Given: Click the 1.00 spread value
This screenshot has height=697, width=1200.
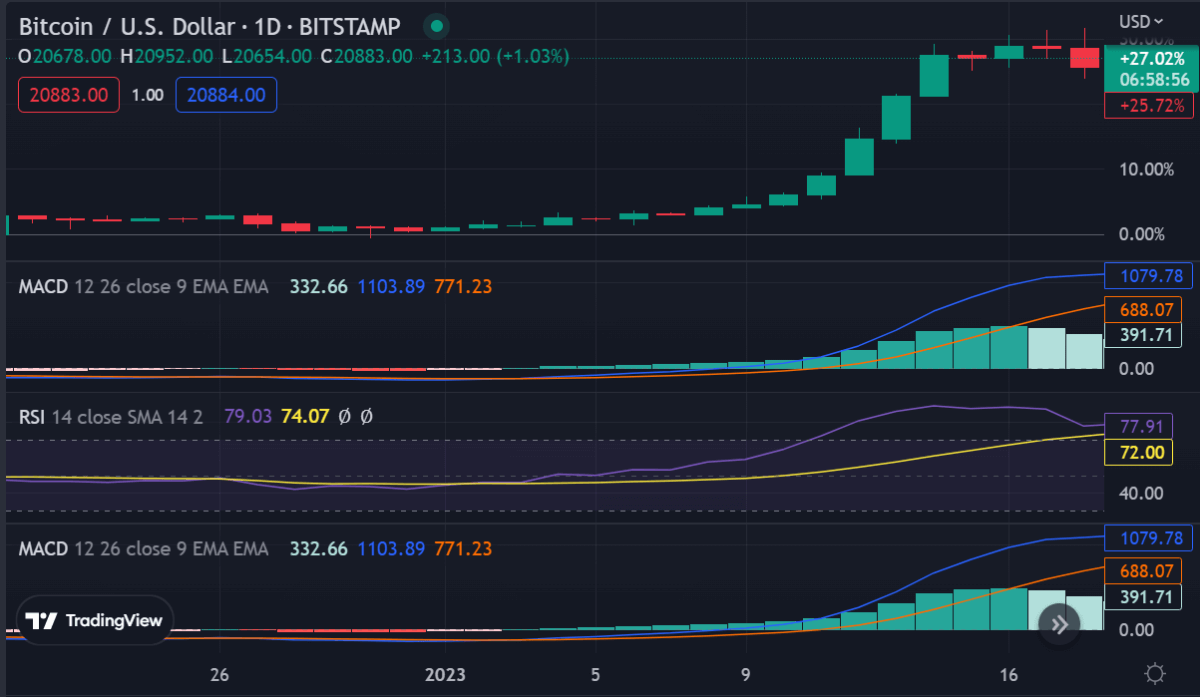Looking at the screenshot, I should pos(148,95).
